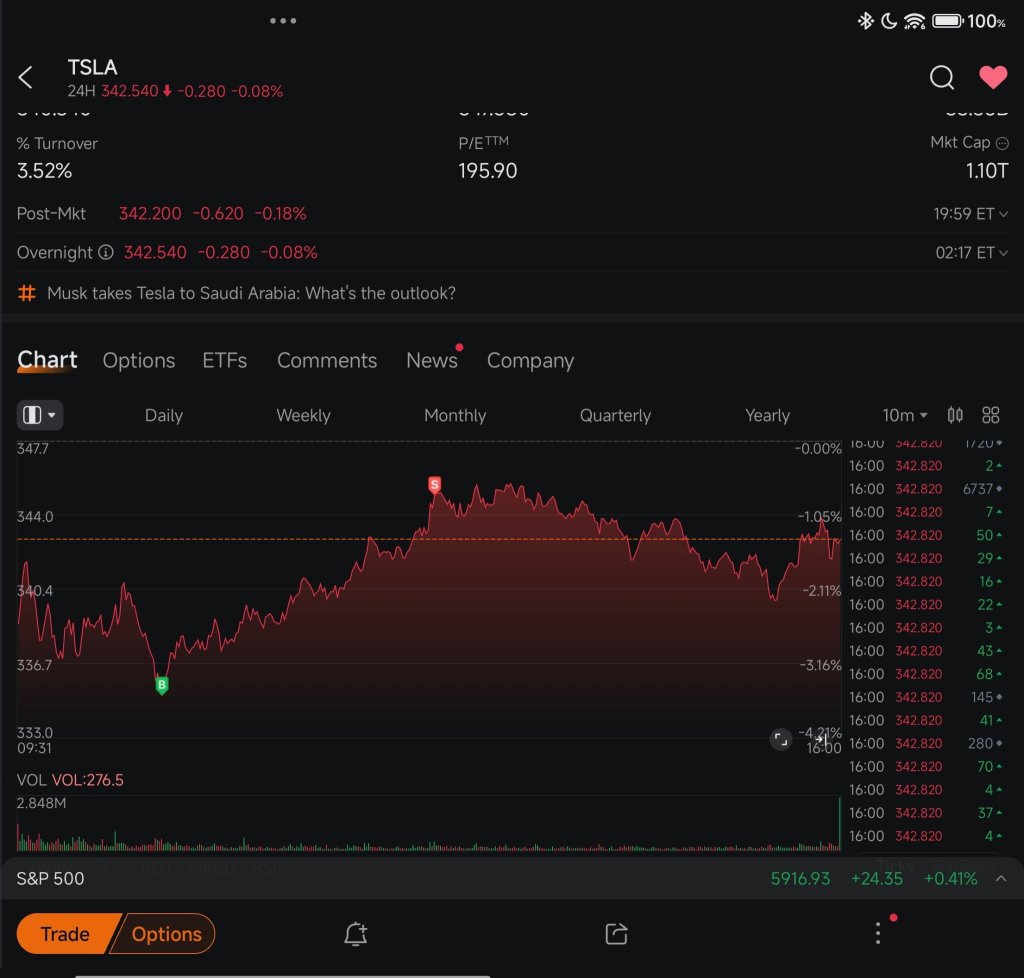Image resolution: width=1024 pixels, height=978 pixels.
Task: Open the Mkt Cap info icon
Action: pyautogui.click(x=1002, y=143)
